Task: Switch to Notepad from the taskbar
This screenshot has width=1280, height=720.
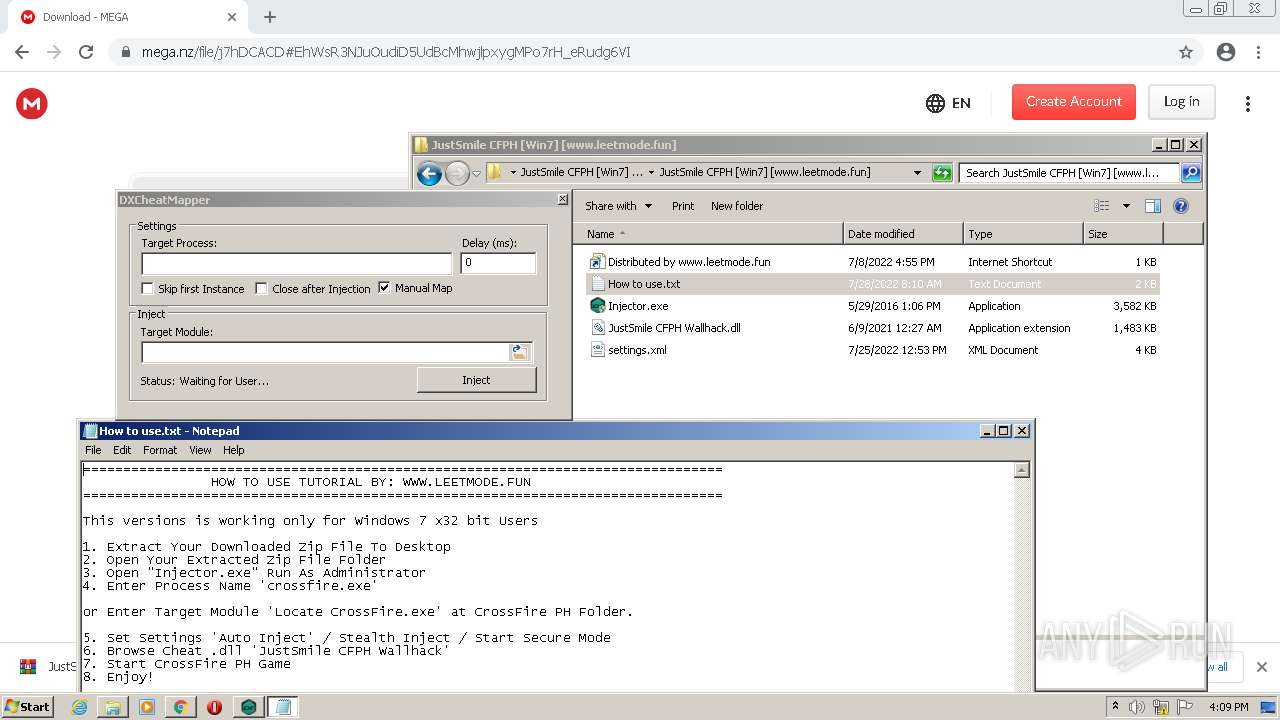Action: [x=283, y=707]
